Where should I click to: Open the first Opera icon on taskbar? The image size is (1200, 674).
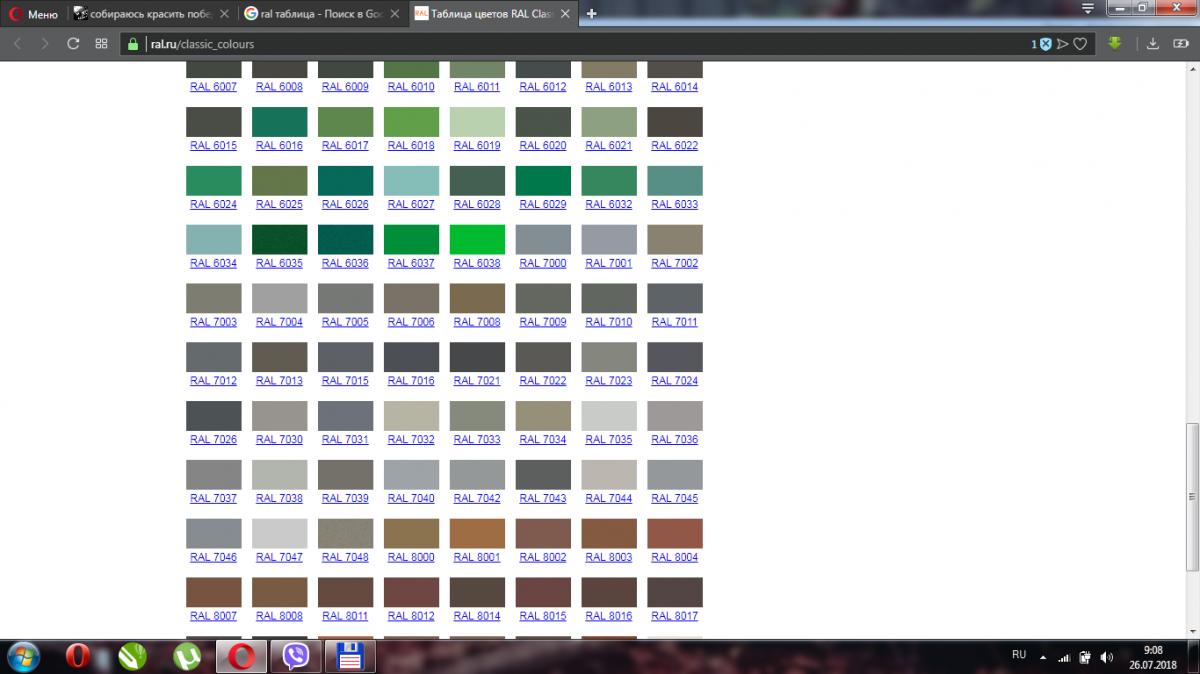pyautogui.click(x=79, y=656)
